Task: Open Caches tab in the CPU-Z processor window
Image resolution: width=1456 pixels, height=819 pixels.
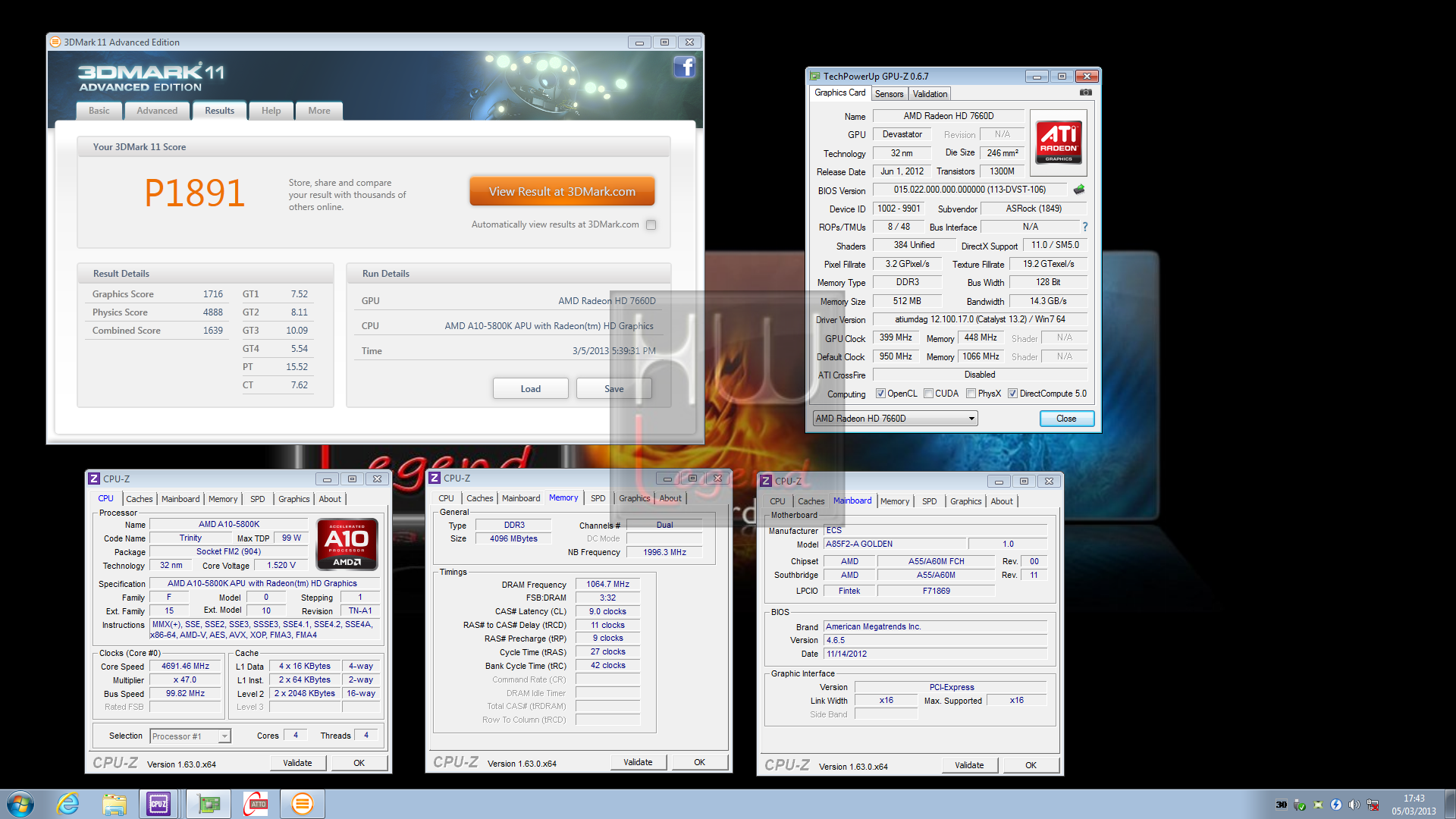Action: (x=140, y=499)
